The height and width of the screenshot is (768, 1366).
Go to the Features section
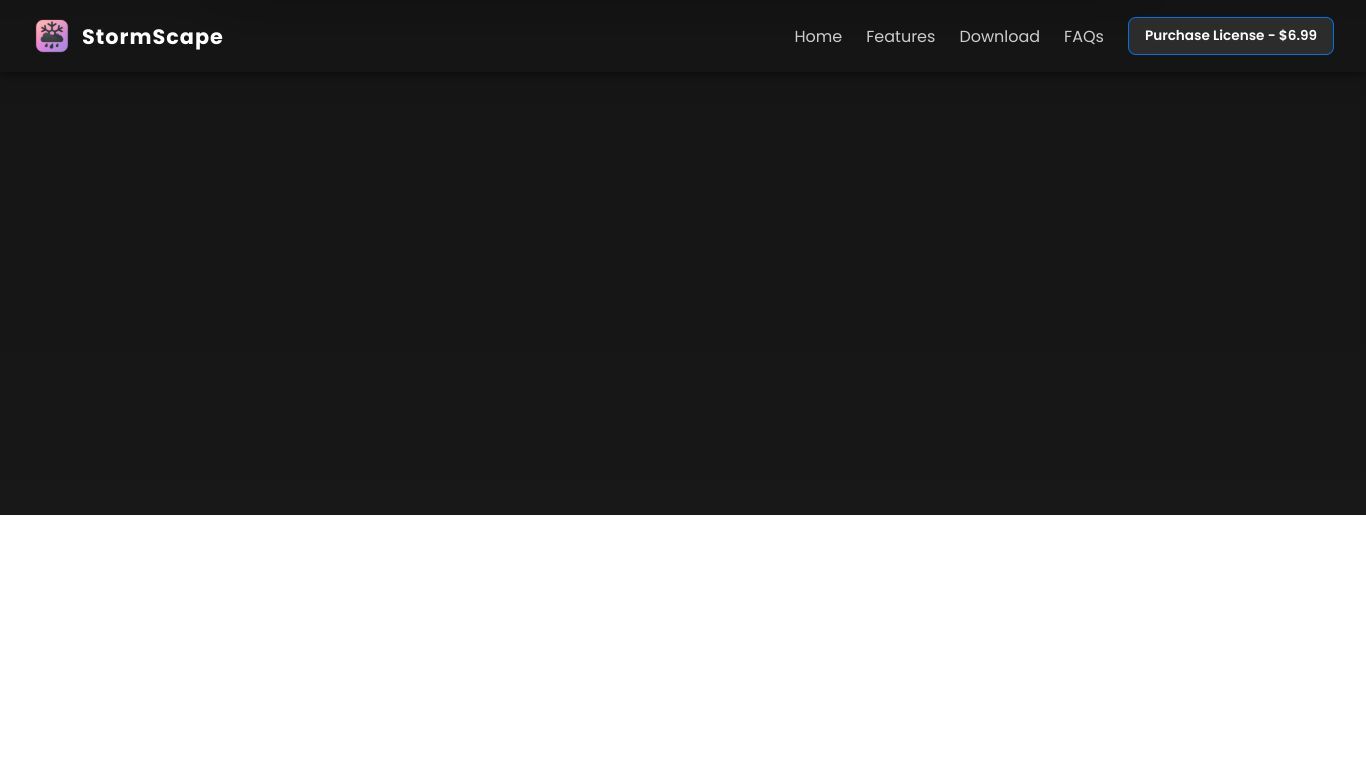900,36
